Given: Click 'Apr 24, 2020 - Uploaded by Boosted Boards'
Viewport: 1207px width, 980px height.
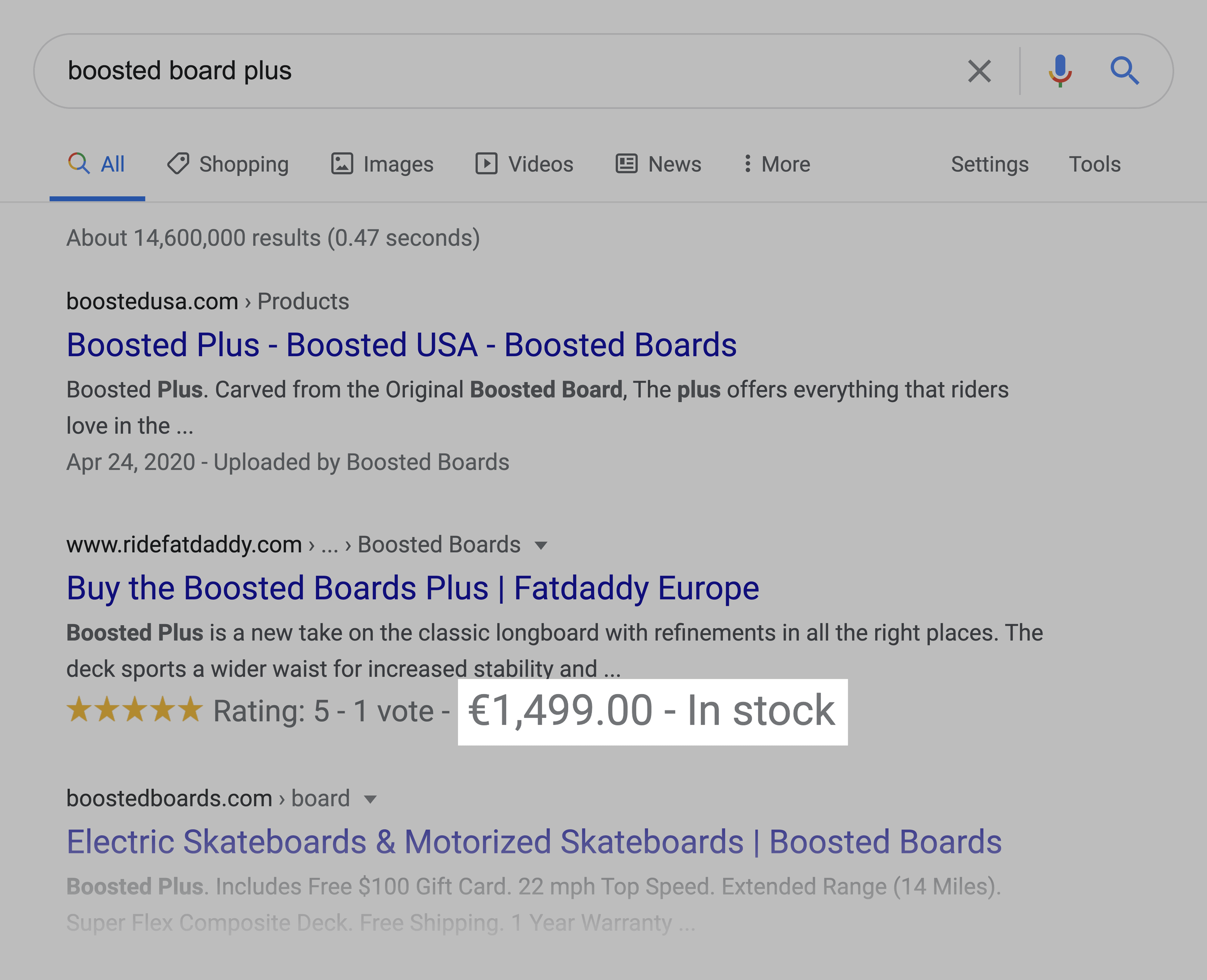Looking at the screenshot, I should (288, 462).
